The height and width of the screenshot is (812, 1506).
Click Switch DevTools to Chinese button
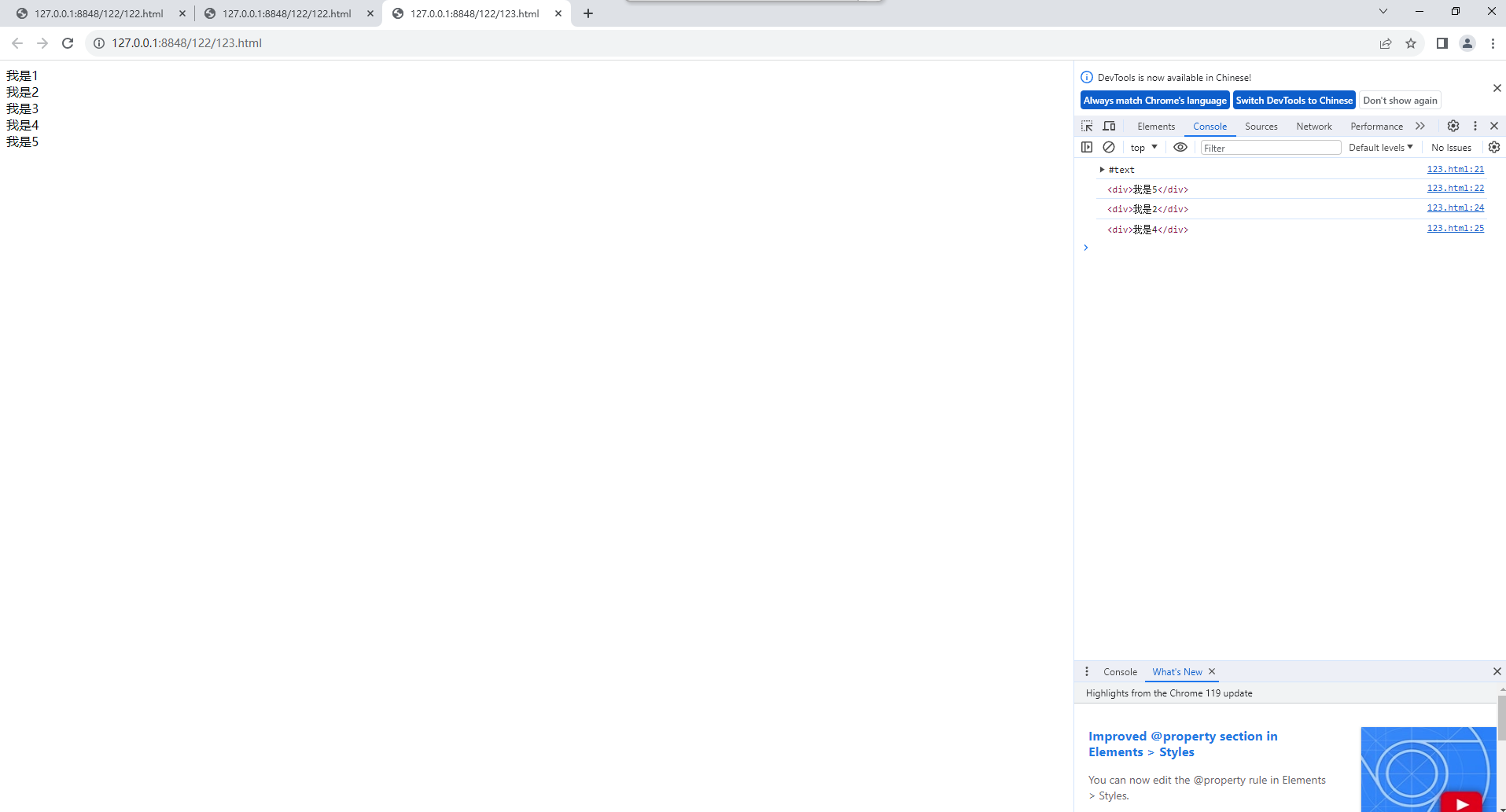1294,101
